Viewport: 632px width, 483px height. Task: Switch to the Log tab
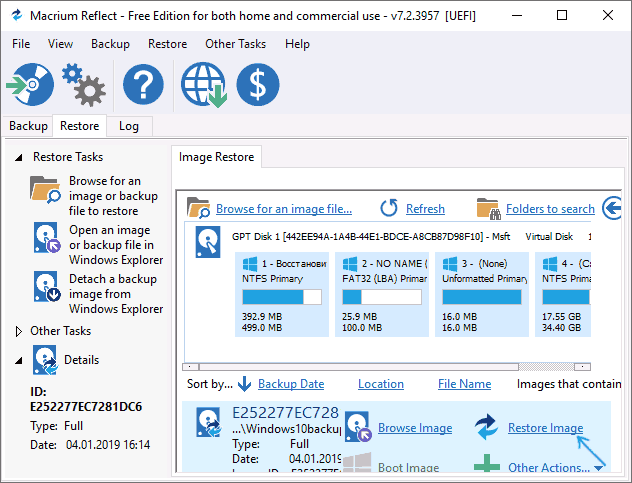tap(128, 126)
